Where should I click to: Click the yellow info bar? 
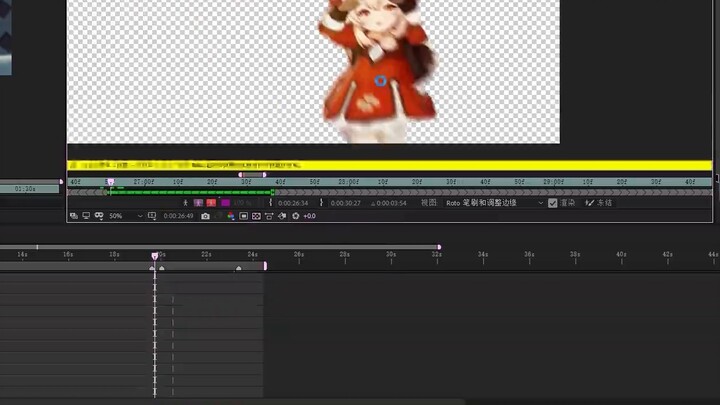[x=389, y=165]
